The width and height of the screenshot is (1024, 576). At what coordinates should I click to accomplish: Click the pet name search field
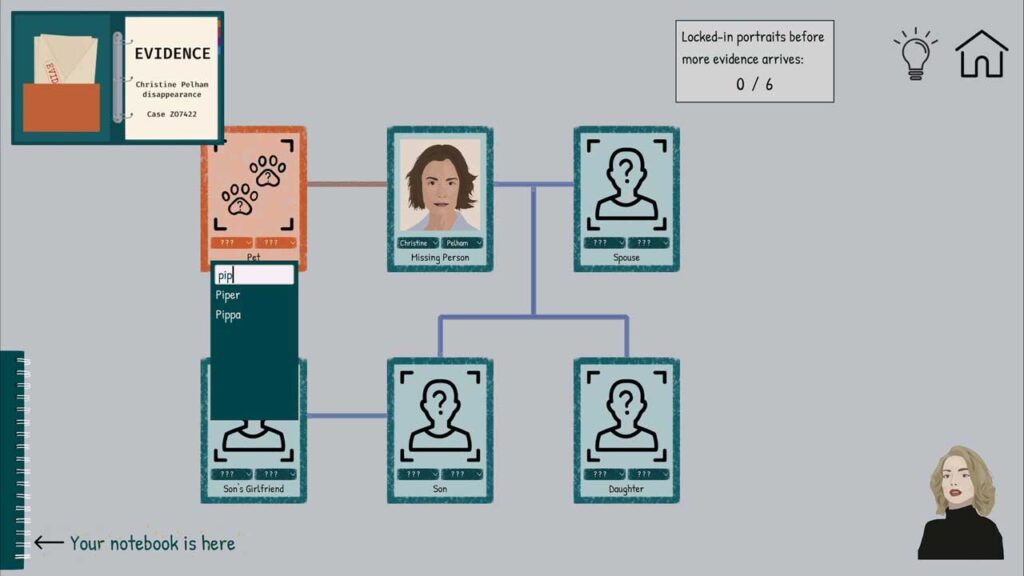point(254,275)
